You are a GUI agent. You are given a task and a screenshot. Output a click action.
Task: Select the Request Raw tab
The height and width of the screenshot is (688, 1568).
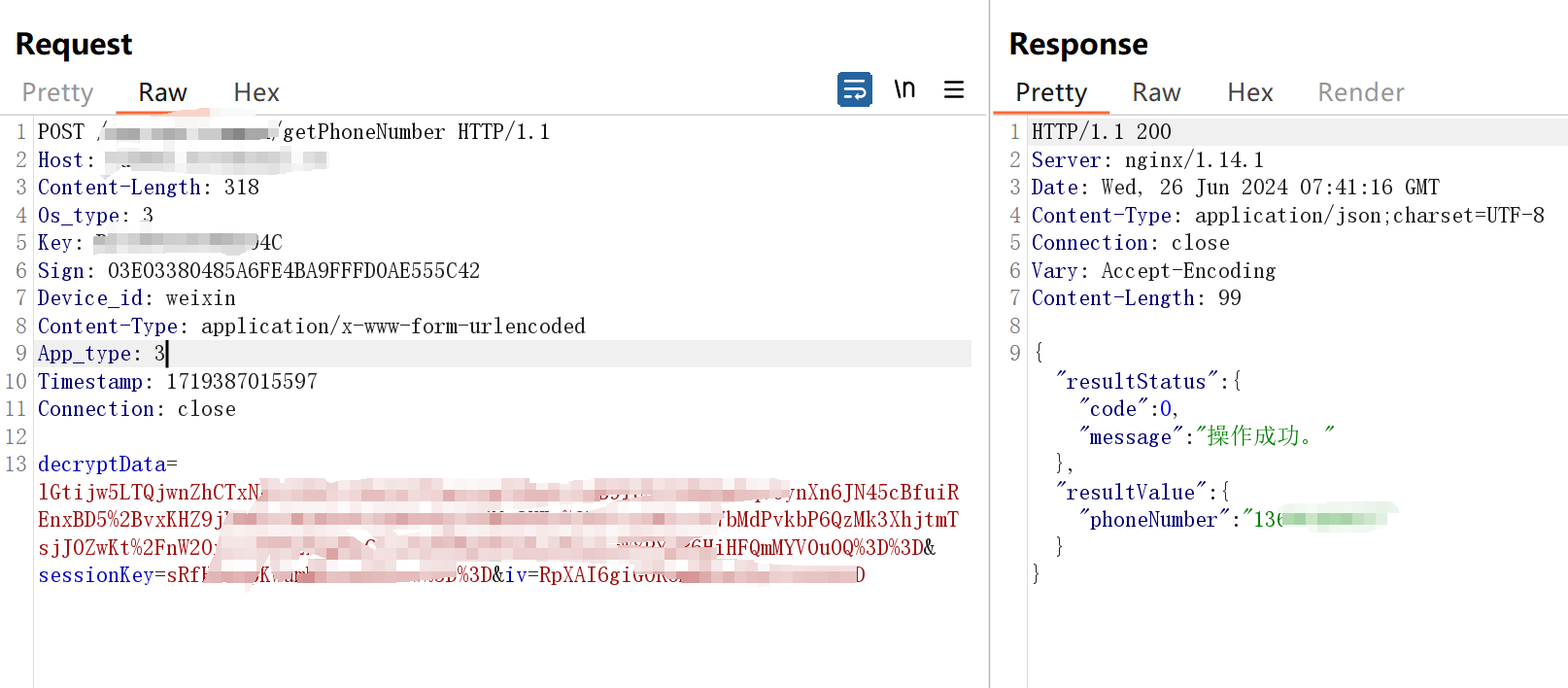coord(162,92)
